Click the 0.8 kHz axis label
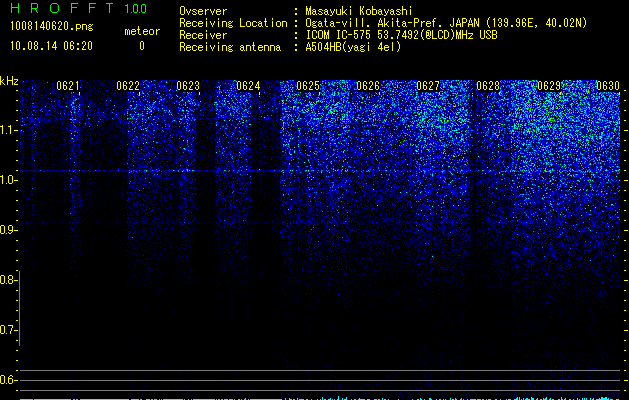Viewport: 629px width, 400px height. 7,280
